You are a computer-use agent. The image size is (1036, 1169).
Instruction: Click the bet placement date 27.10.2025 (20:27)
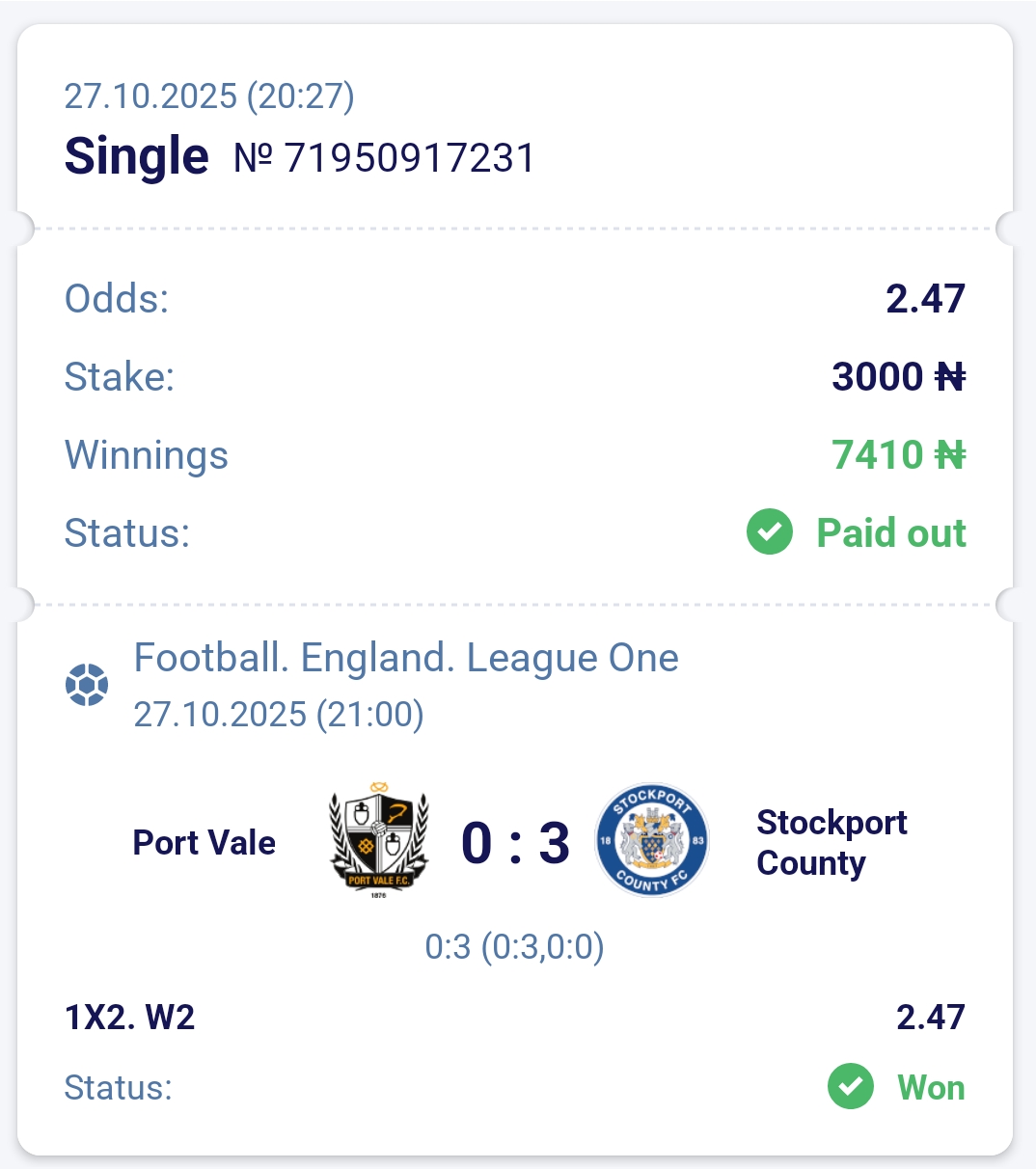click(209, 96)
